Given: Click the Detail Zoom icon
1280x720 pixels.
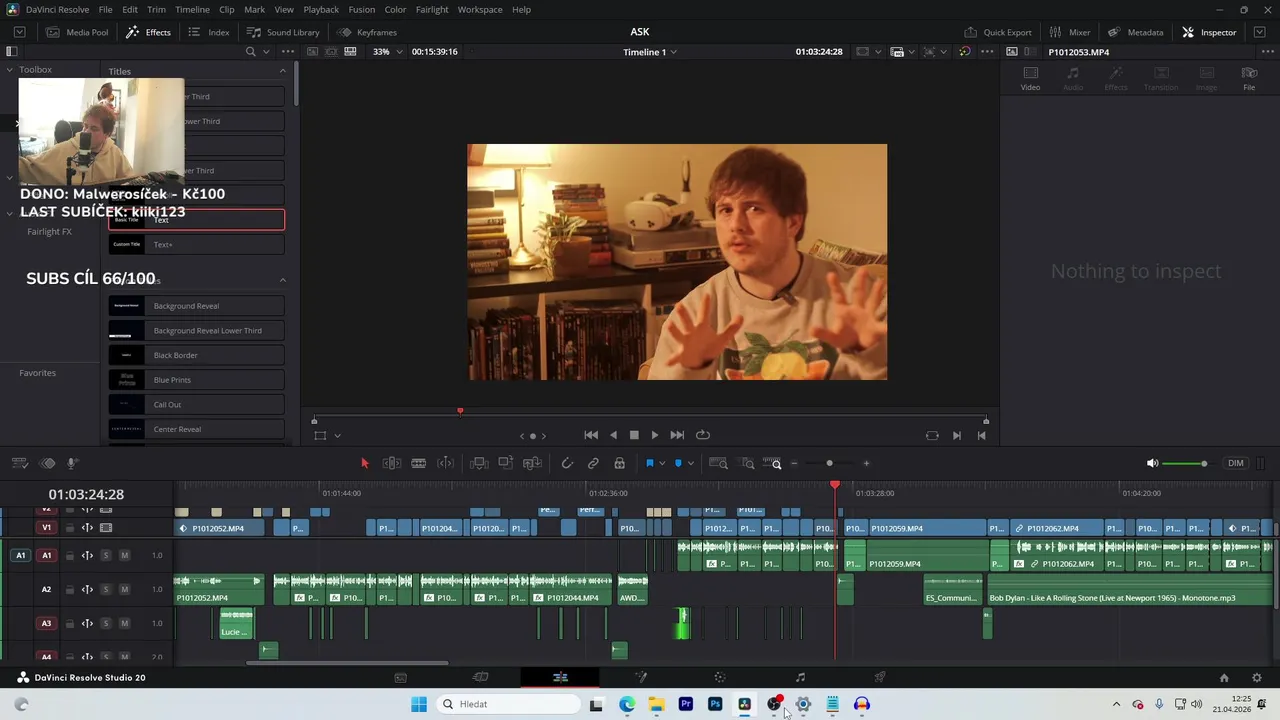Looking at the screenshot, I should coord(747,463).
